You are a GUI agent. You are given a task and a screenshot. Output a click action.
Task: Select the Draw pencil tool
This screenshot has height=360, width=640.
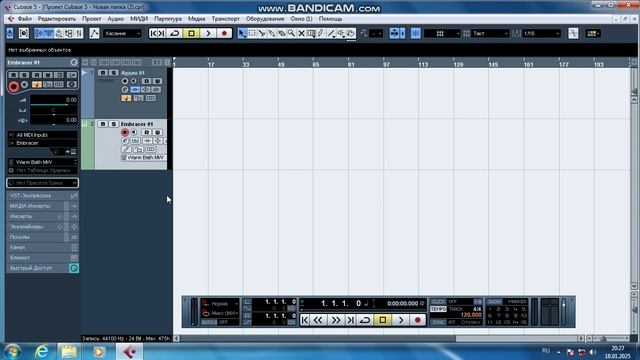point(321,33)
